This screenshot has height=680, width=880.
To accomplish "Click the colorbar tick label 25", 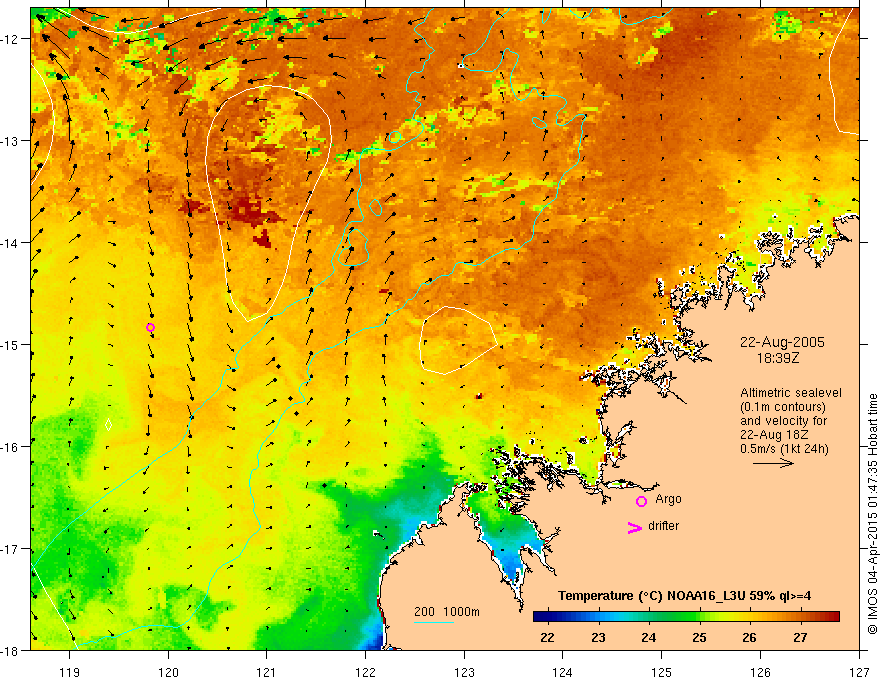I will pyautogui.click(x=699, y=637).
